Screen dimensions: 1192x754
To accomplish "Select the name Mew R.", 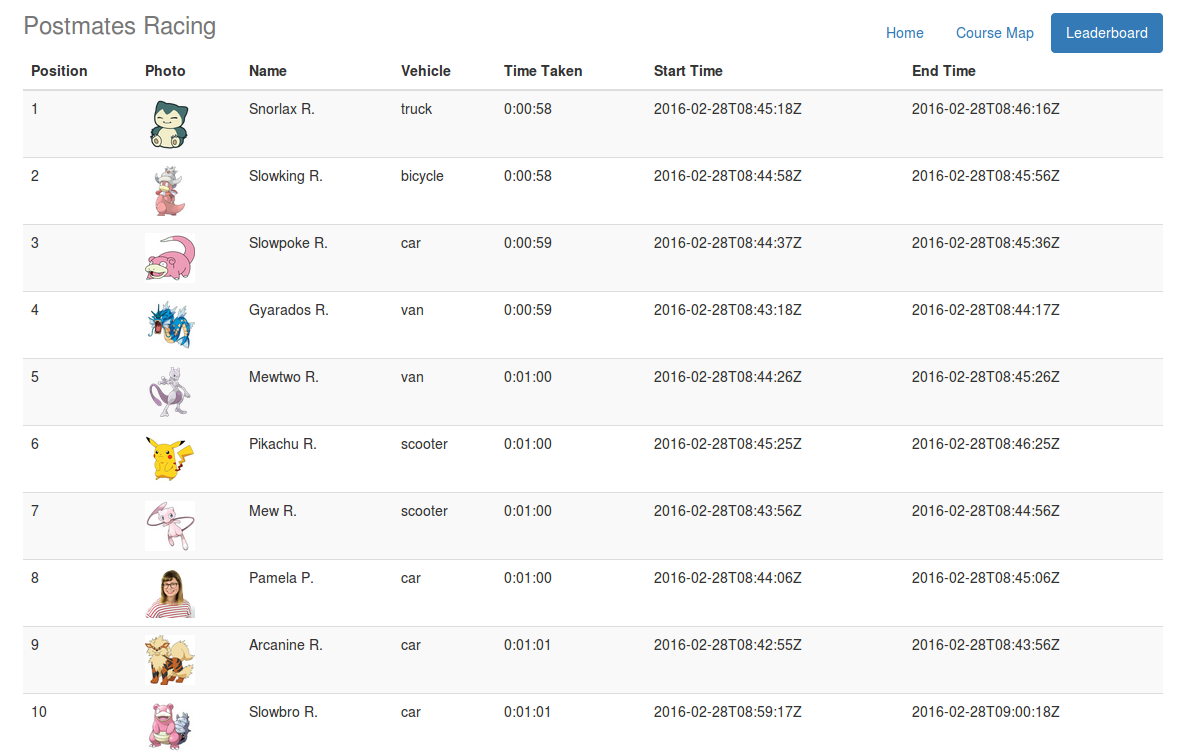I will [x=273, y=511].
